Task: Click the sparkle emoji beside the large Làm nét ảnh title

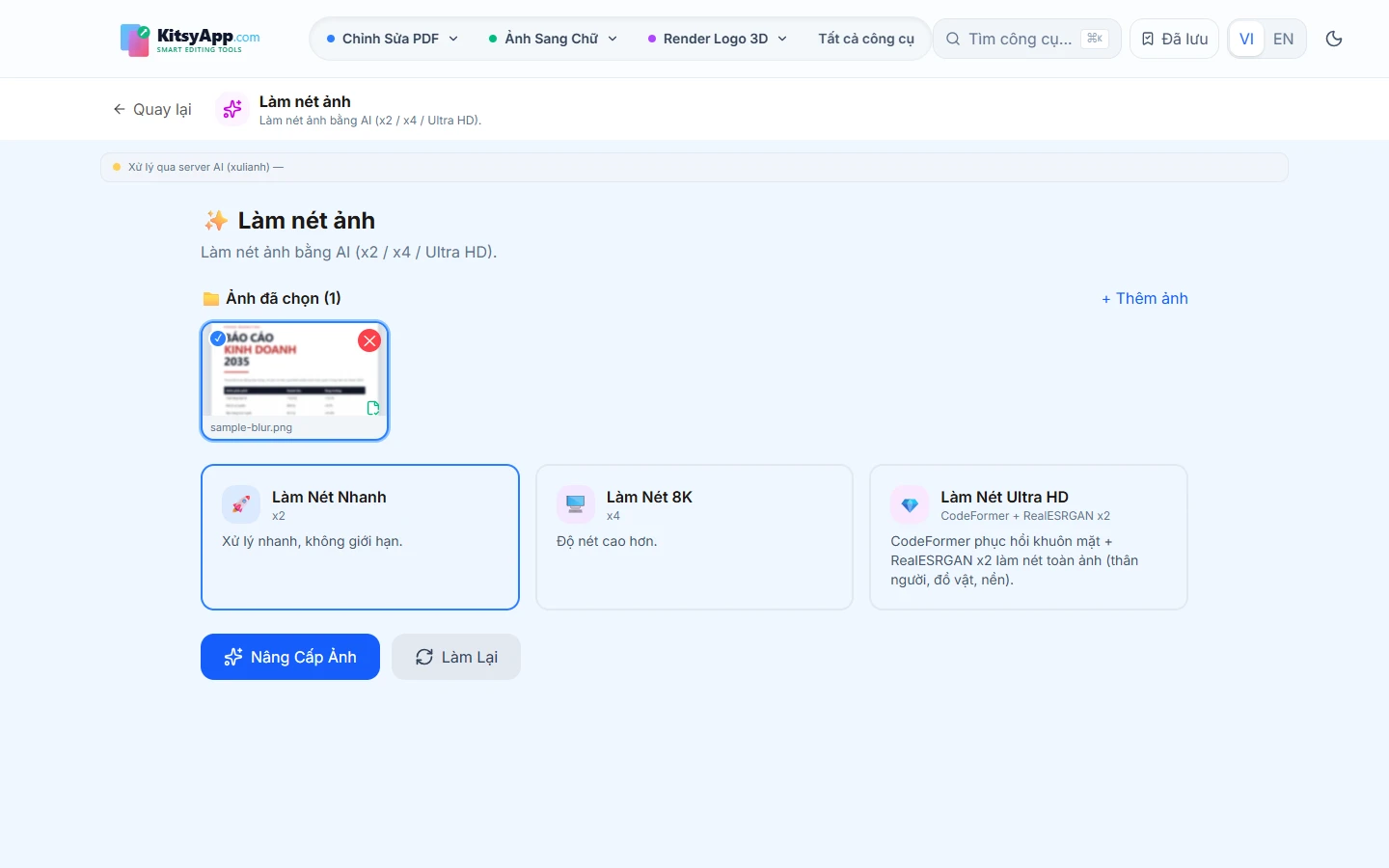Action: click(x=216, y=221)
